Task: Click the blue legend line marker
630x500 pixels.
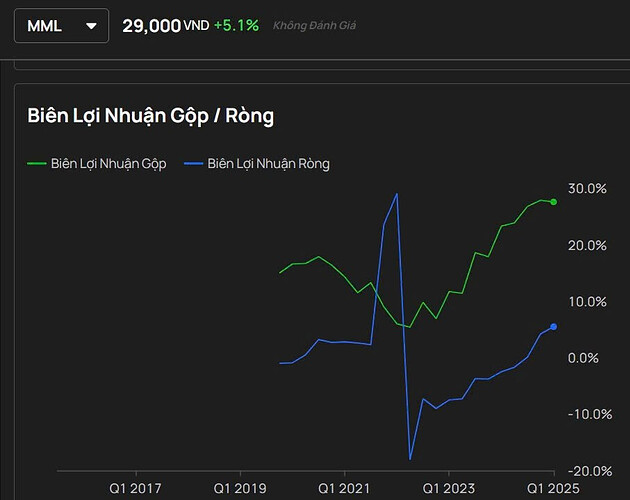Action: tap(193, 164)
